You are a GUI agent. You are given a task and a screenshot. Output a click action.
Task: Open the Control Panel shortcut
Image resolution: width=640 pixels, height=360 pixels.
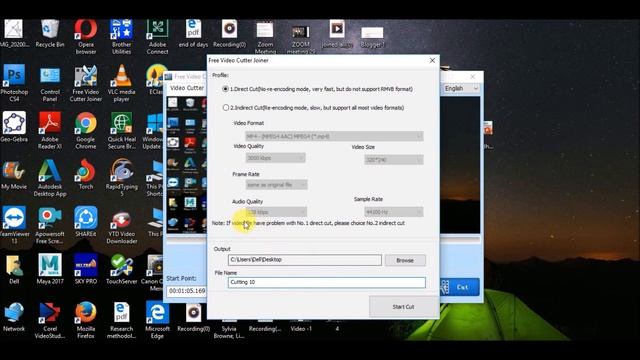(x=50, y=83)
